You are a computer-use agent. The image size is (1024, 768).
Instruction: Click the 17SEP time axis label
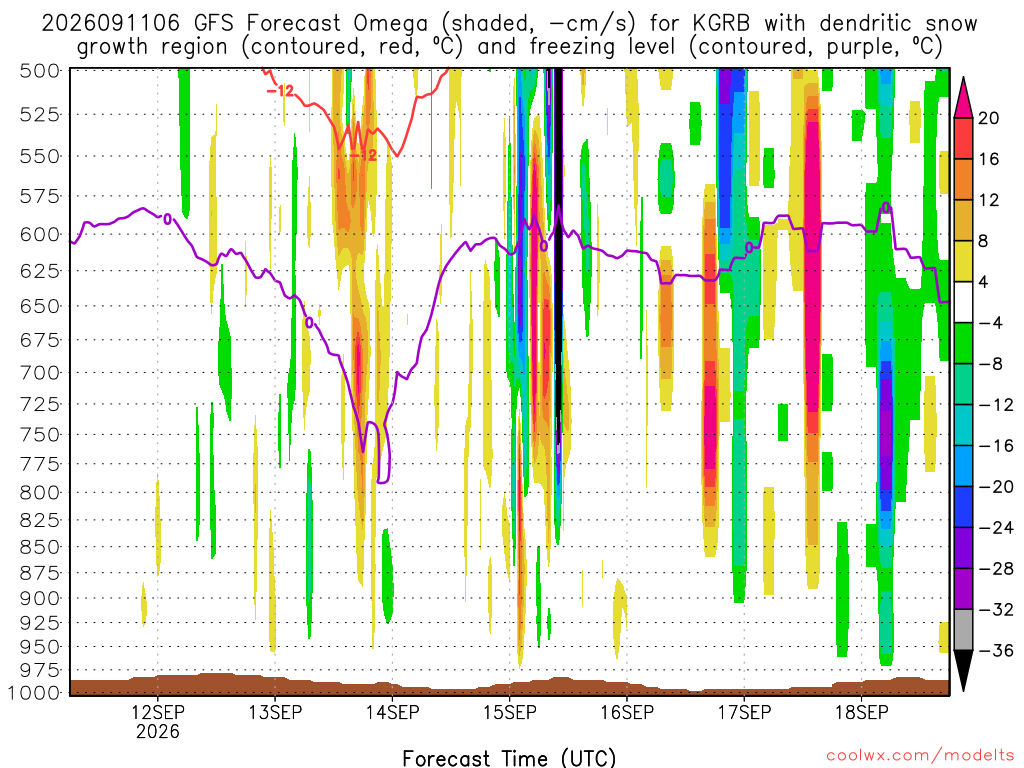click(744, 712)
